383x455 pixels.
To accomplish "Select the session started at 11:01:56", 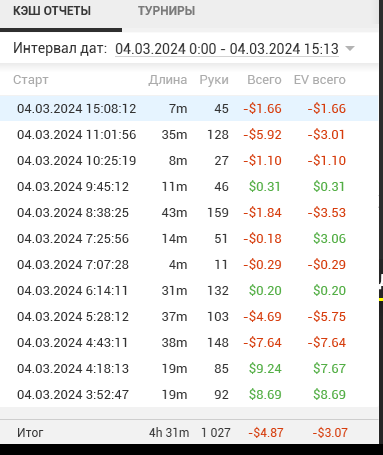I will (x=189, y=134).
